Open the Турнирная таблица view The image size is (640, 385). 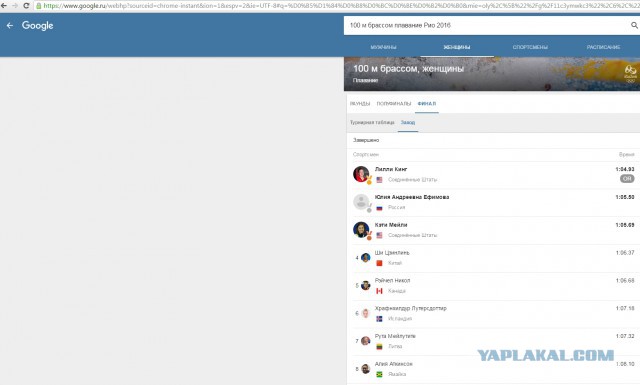click(x=372, y=122)
